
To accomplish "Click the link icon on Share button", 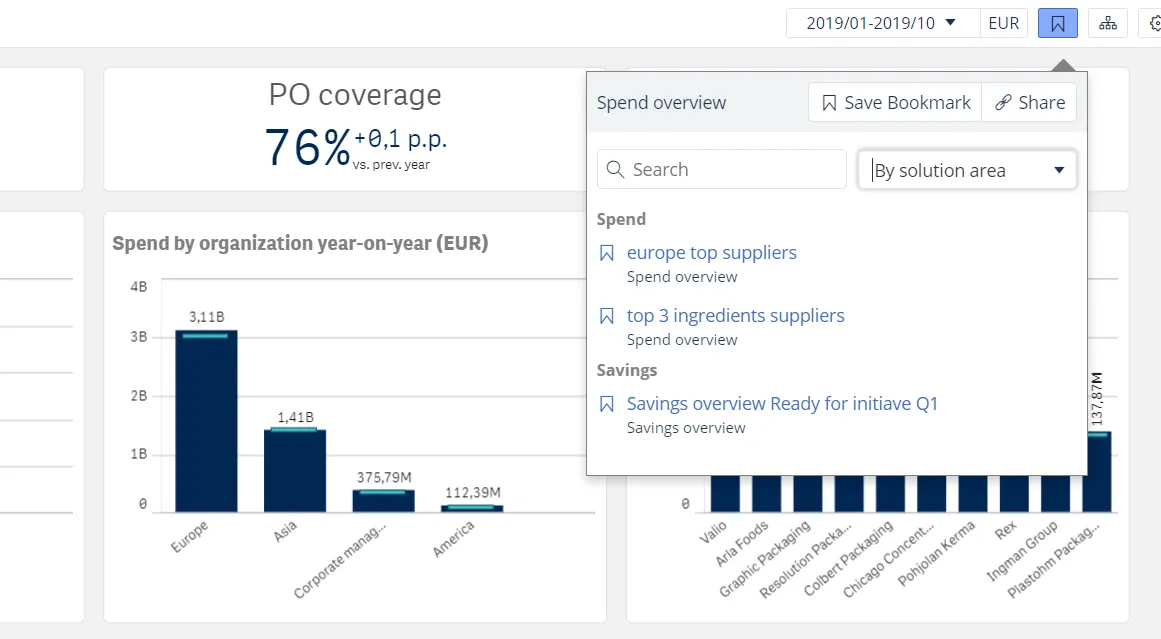I will pos(1002,103).
